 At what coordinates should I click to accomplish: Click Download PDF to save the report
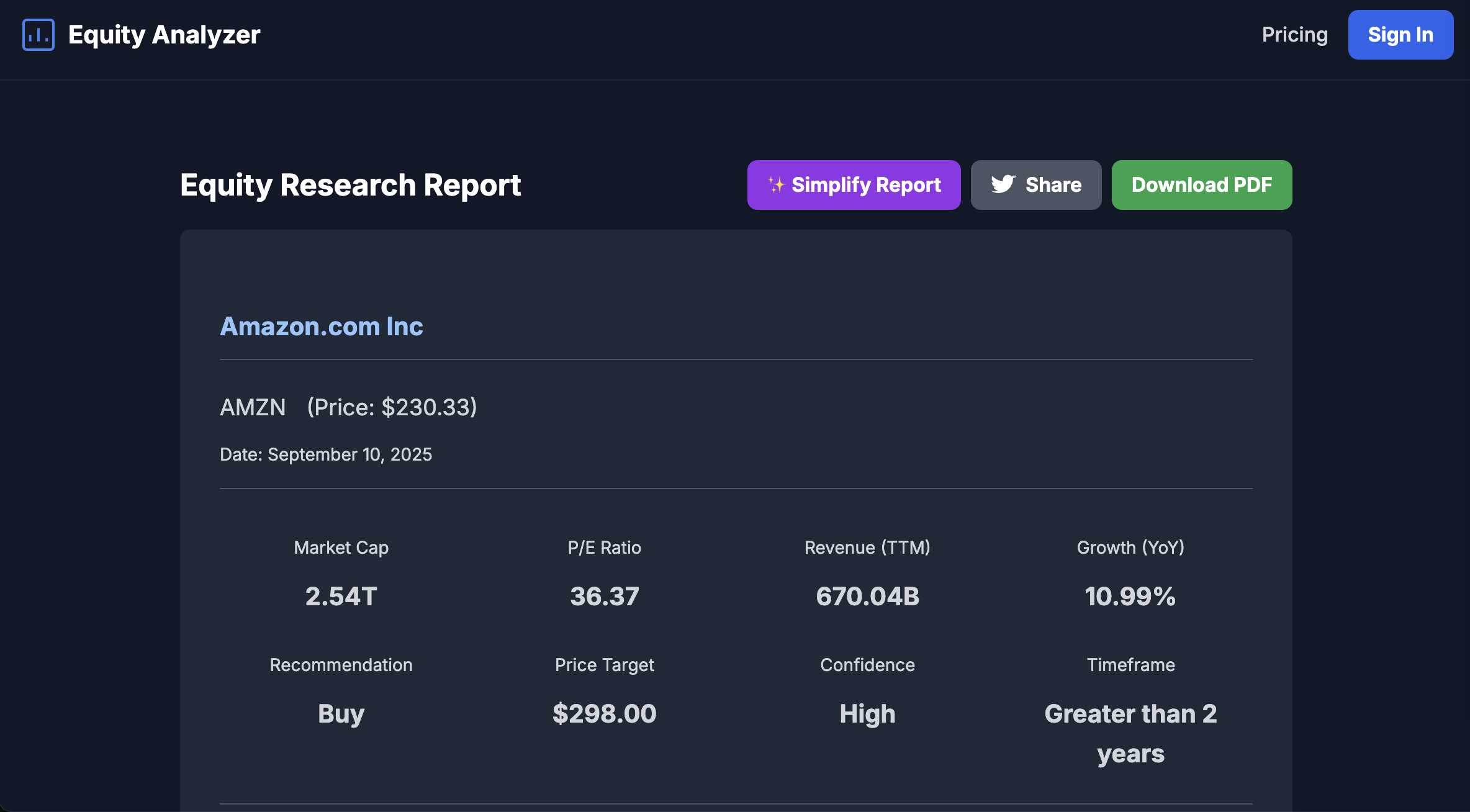pos(1201,184)
